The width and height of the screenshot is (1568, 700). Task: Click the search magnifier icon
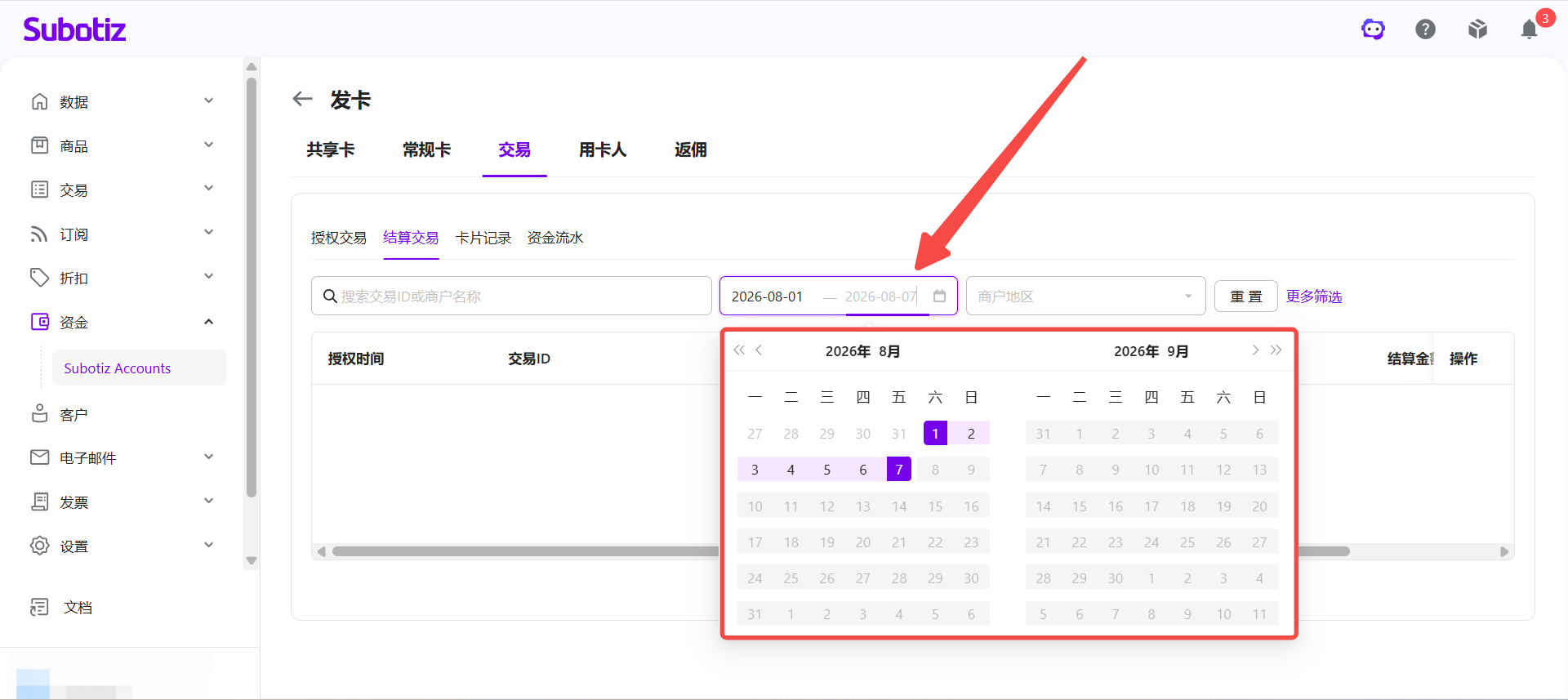[x=330, y=296]
